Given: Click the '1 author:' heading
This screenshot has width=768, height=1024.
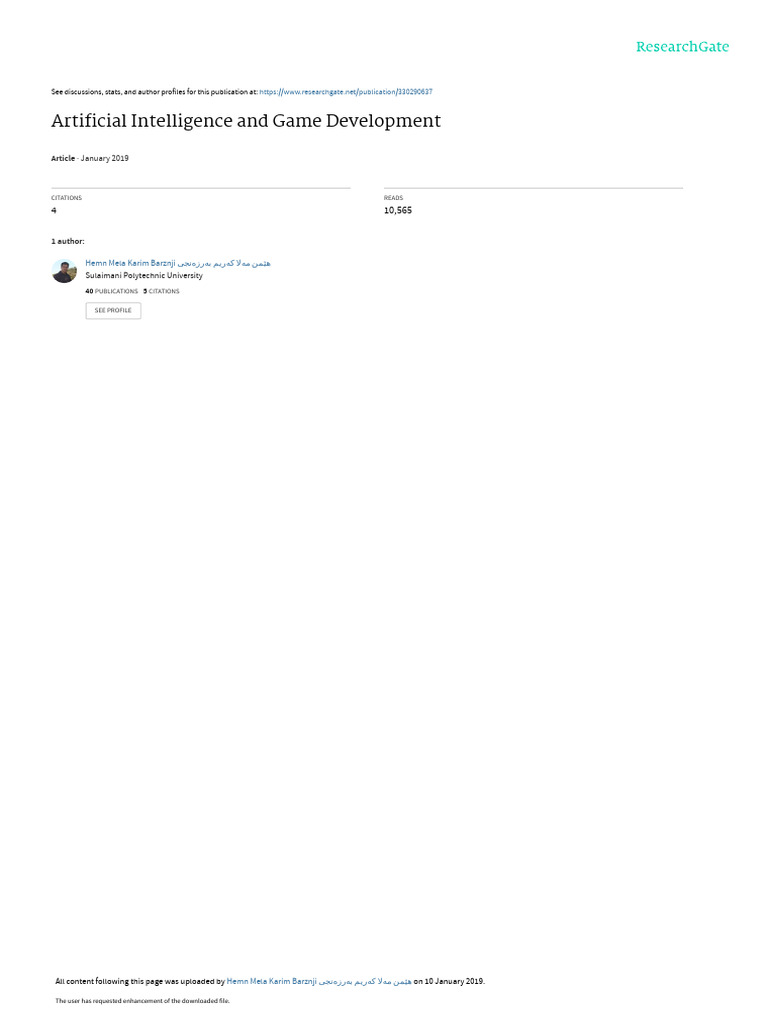Looking at the screenshot, I should [x=68, y=242].
